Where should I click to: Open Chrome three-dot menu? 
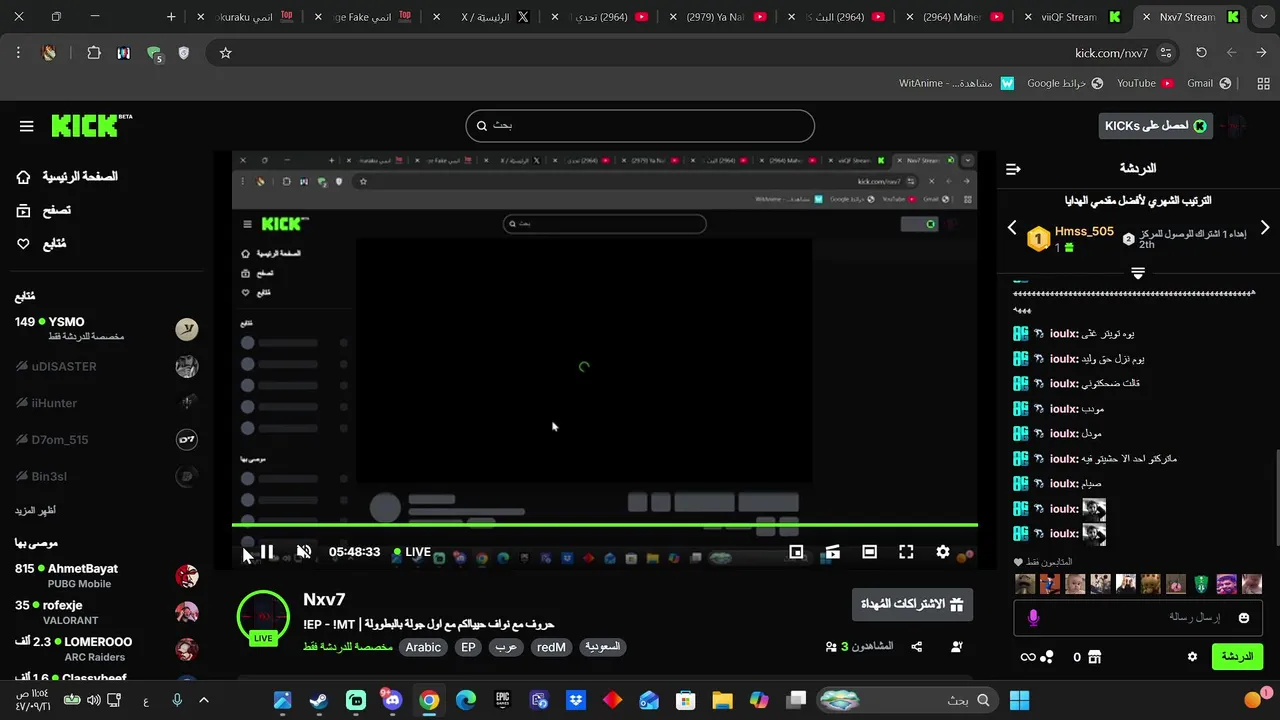18,53
